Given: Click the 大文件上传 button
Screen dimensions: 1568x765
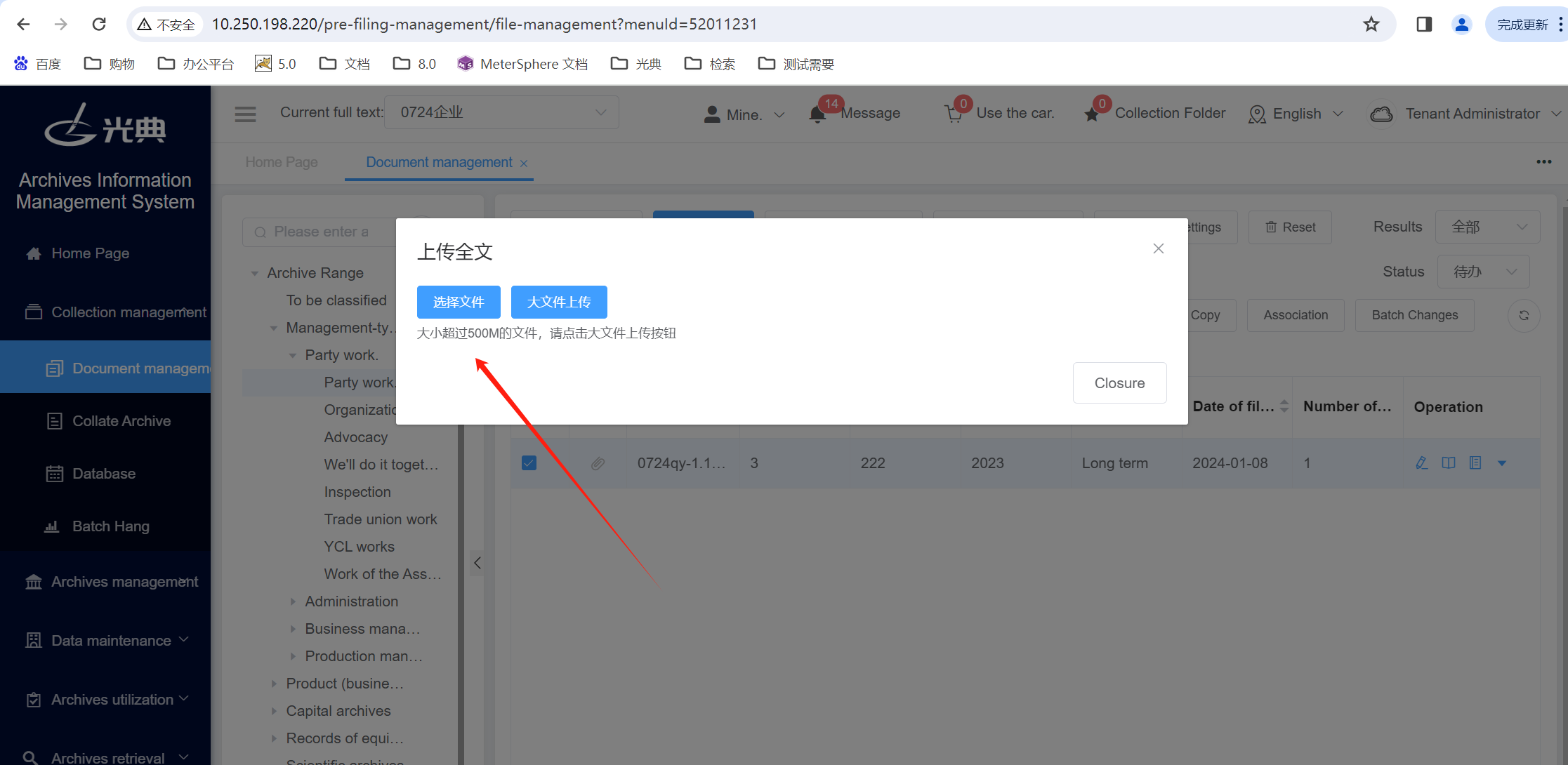Looking at the screenshot, I should pos(559,302).
